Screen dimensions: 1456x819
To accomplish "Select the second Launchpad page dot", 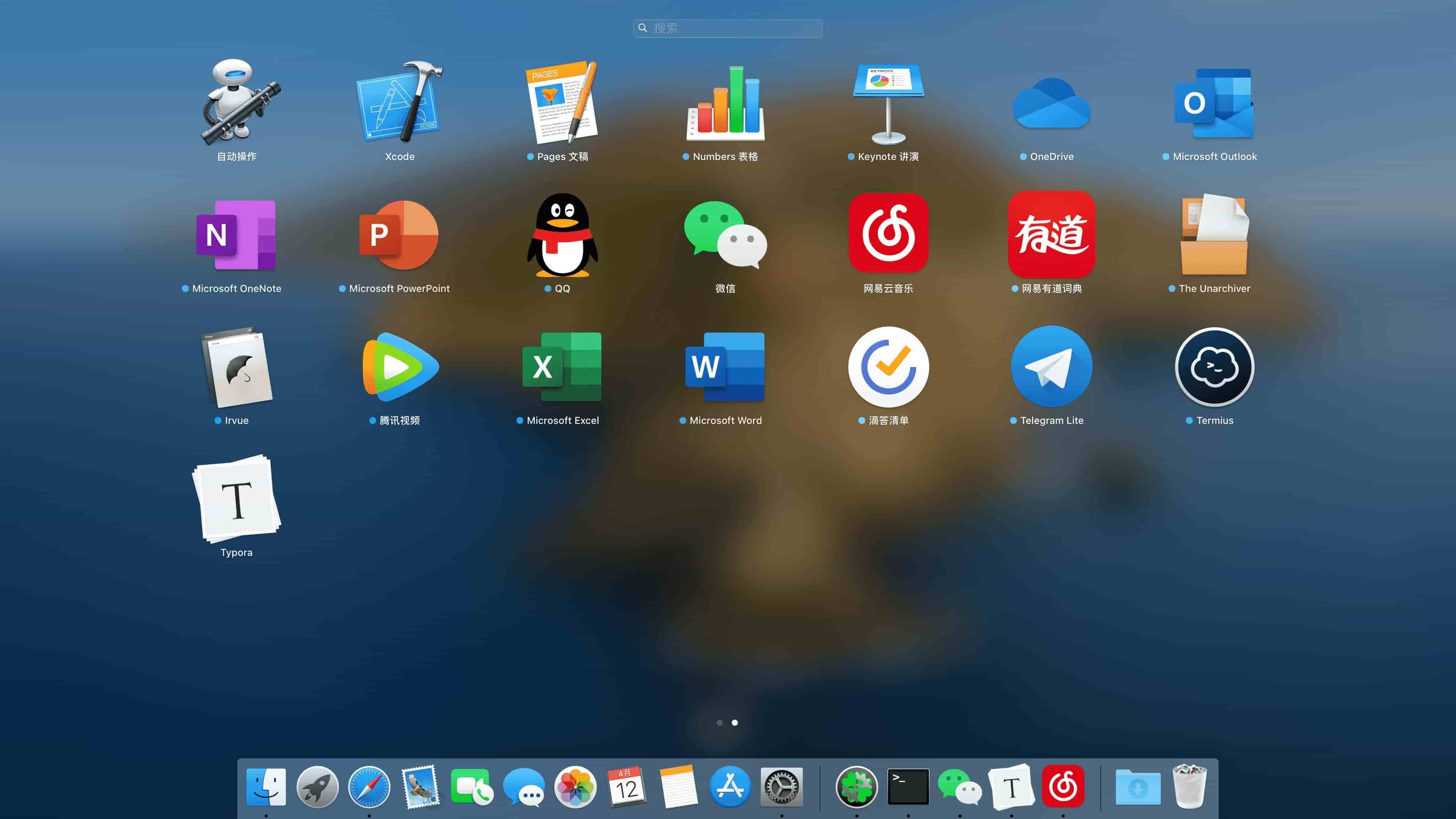I will pyautogui.click(x=735, y=722).
